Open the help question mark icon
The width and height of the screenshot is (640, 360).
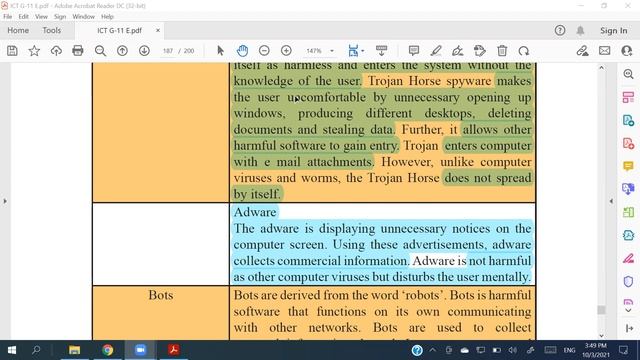coord(560,30)
